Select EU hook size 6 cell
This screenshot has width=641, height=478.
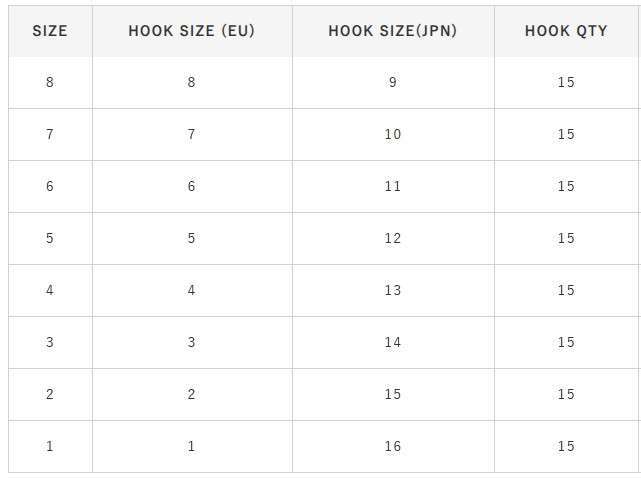click(x=192, y=186)
